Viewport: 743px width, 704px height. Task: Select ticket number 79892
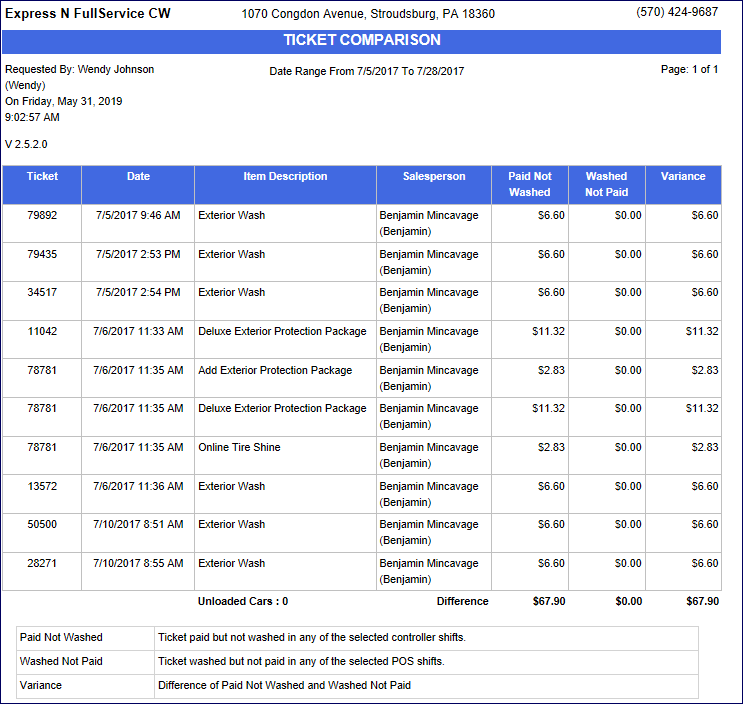point(42,215)
